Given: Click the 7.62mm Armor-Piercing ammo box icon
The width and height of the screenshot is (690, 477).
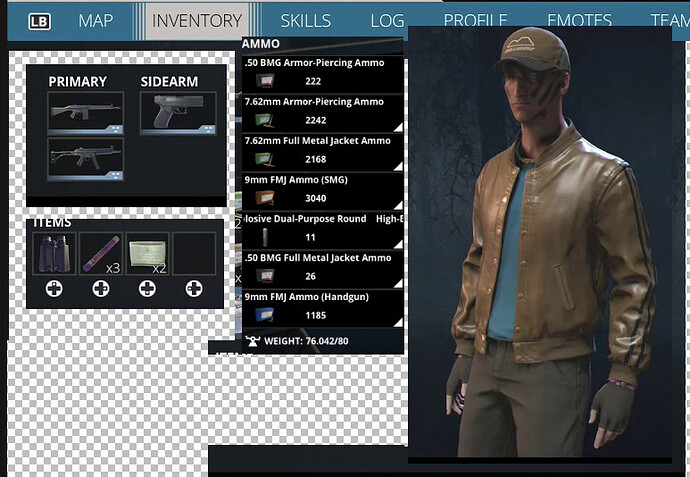Looking at the screenshot, I should click(x=265, y=120).
